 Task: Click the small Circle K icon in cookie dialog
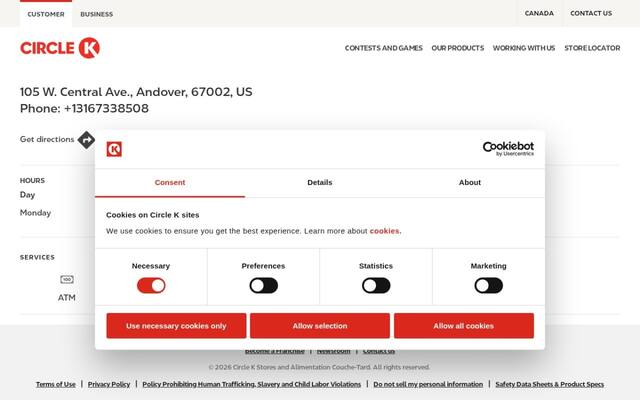[114, 149]
